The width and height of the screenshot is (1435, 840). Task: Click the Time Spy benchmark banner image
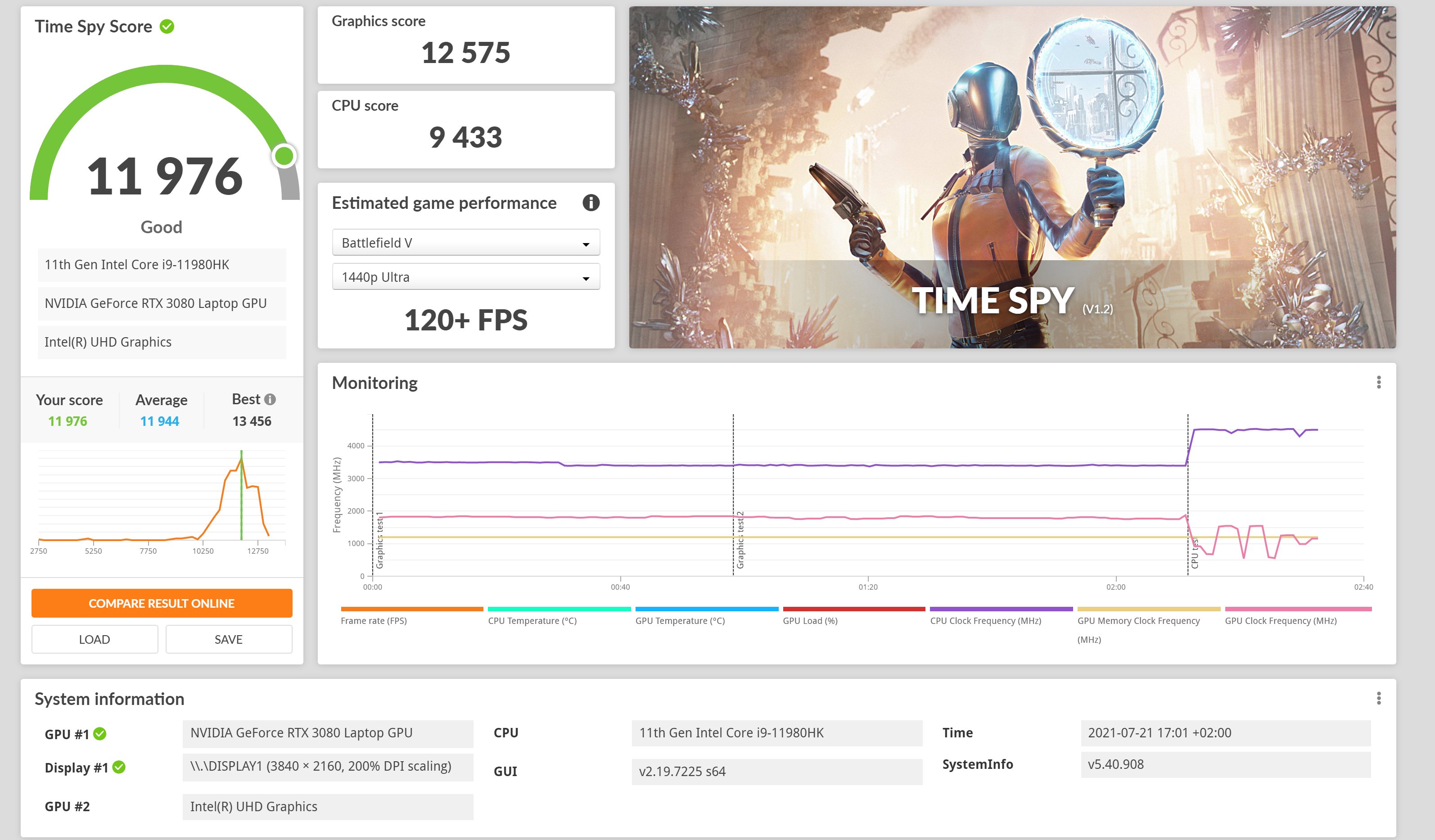[x=1011, y=176]
